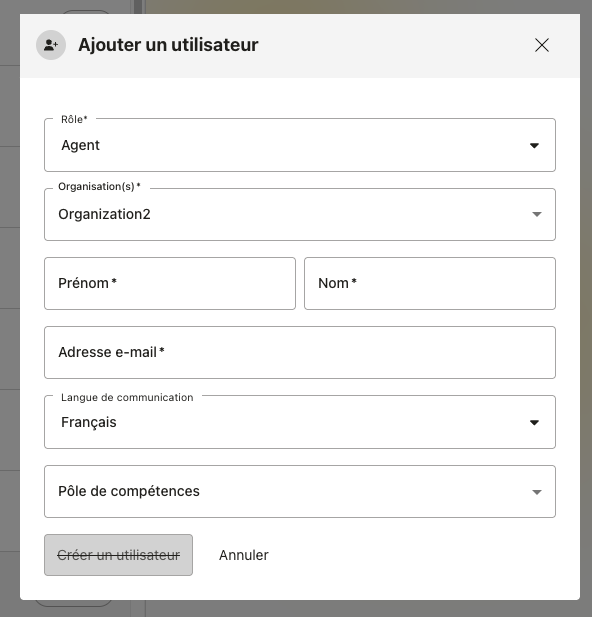The height and width of the screenshot is (617, 592).
Task: Click the Rôle dropdown arrow
Action: pyautogui.click(x=534, y=146)
